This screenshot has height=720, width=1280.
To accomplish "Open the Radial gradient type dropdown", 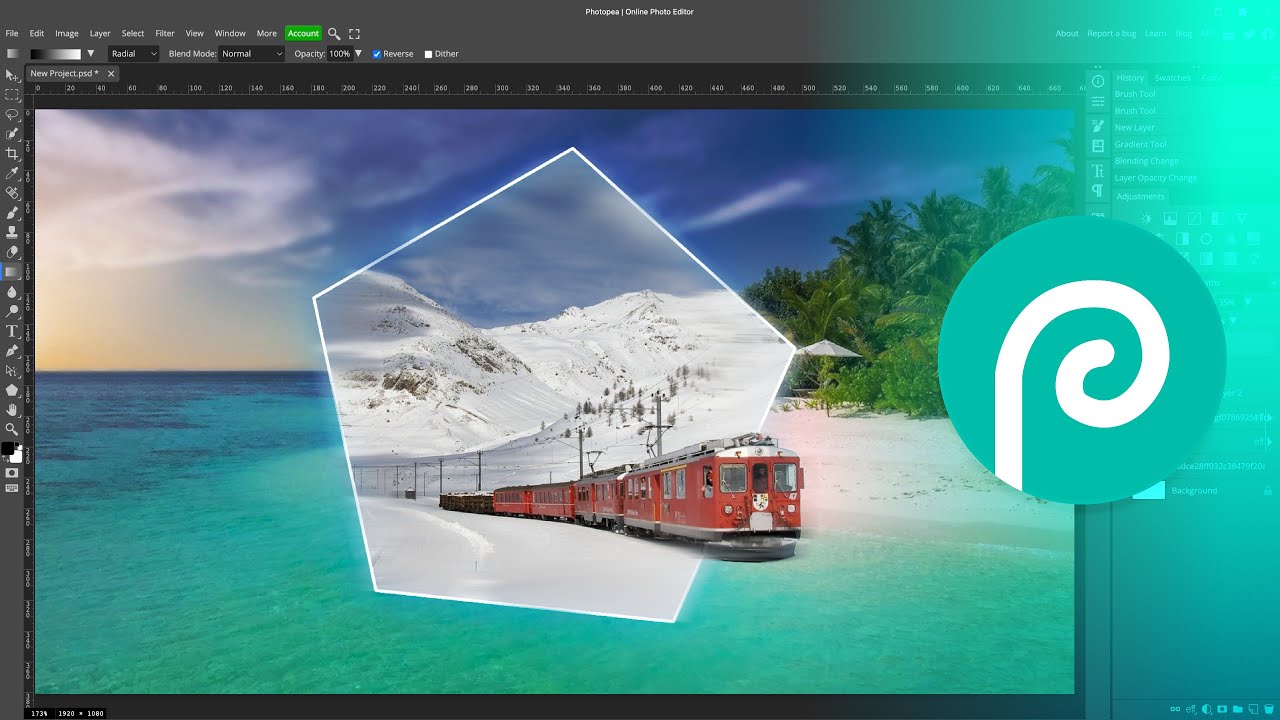I will click(134, 54).
